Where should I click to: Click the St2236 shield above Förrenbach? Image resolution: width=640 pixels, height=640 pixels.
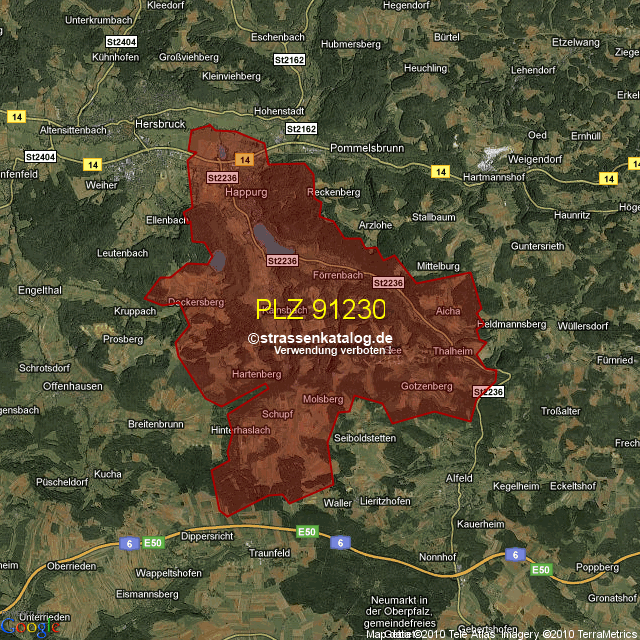(x=282, y=260)
